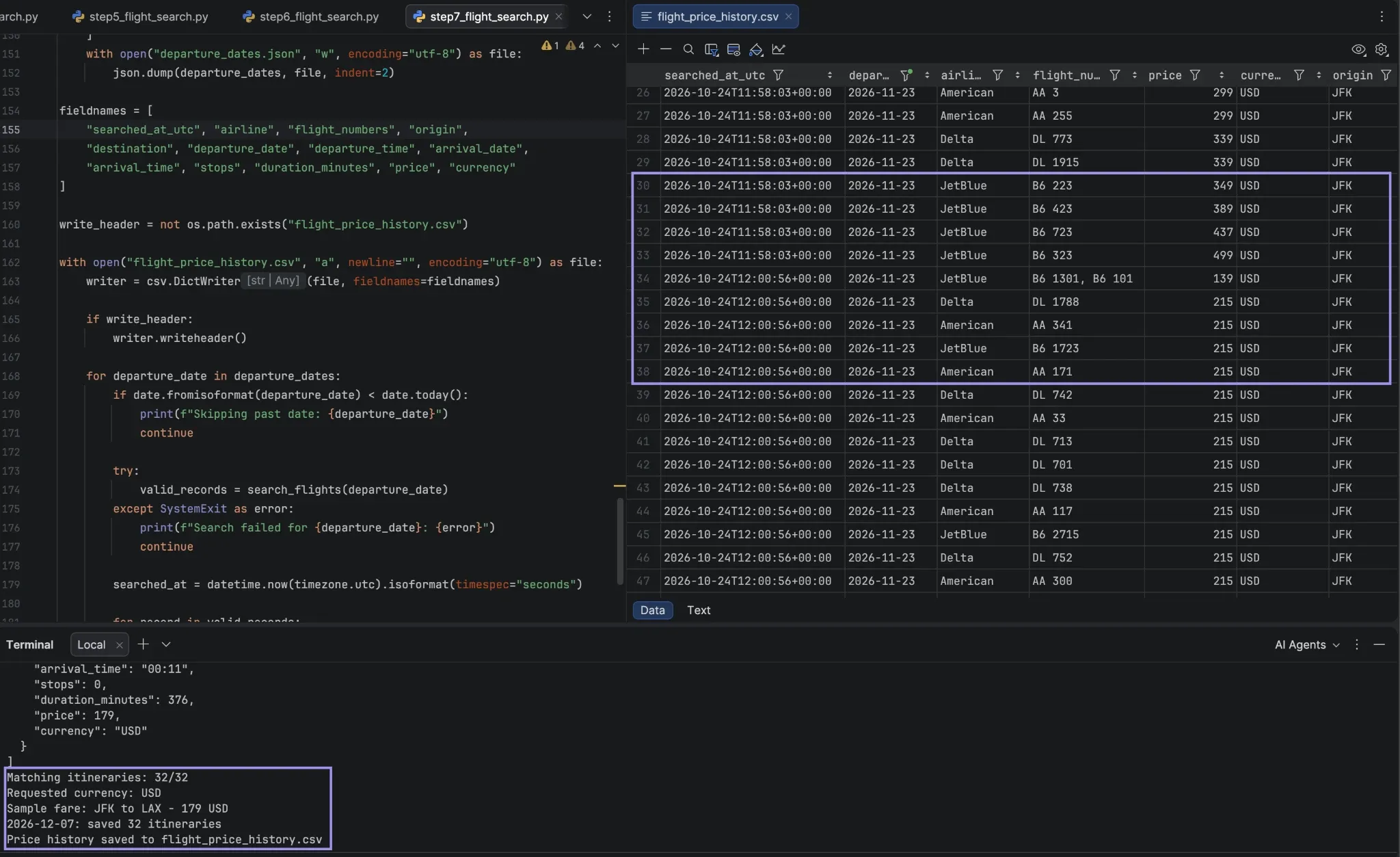The height and width of the screenshot is (857, 1400).
Task: Delete row with the minus icon
Action: (666, 49)
